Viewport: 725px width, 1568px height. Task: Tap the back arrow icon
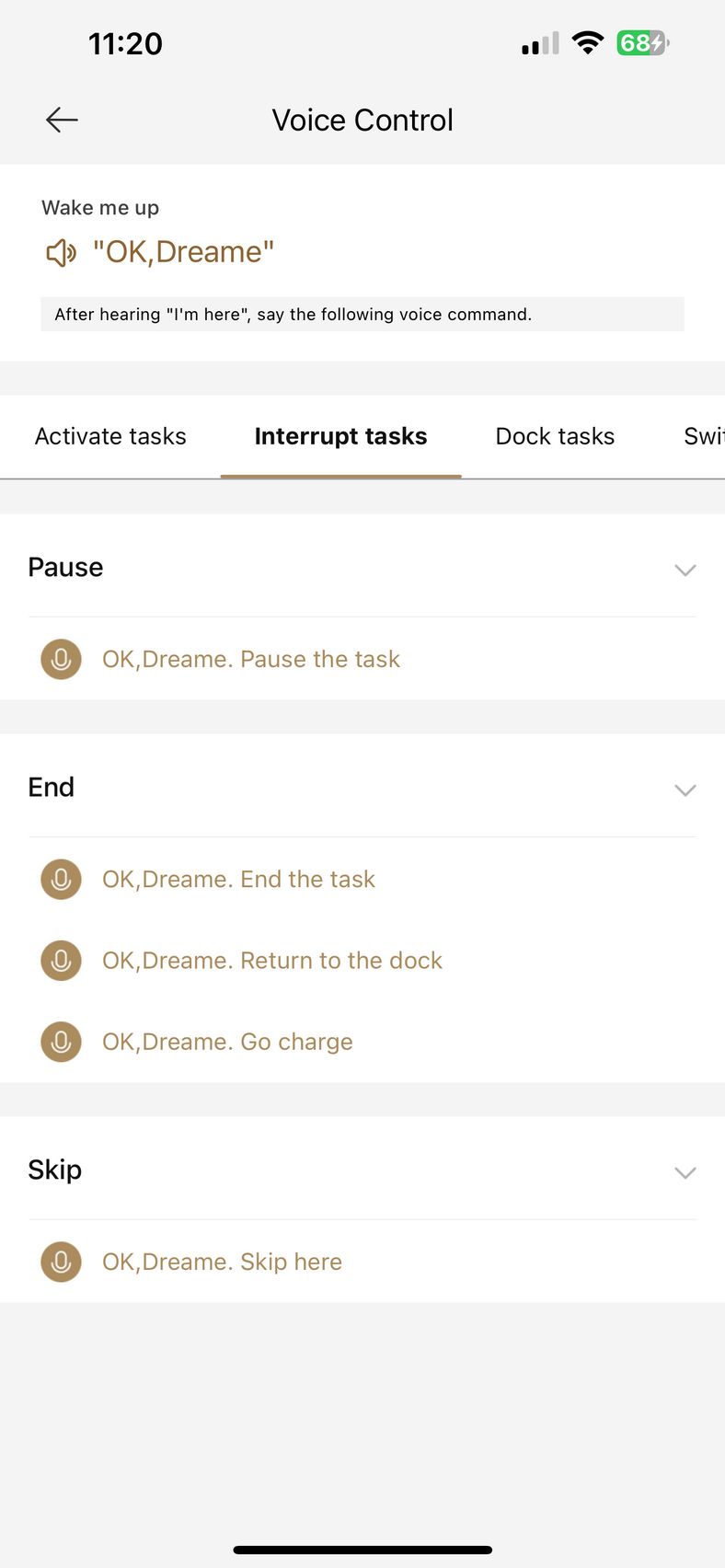(x=62, y=120)
